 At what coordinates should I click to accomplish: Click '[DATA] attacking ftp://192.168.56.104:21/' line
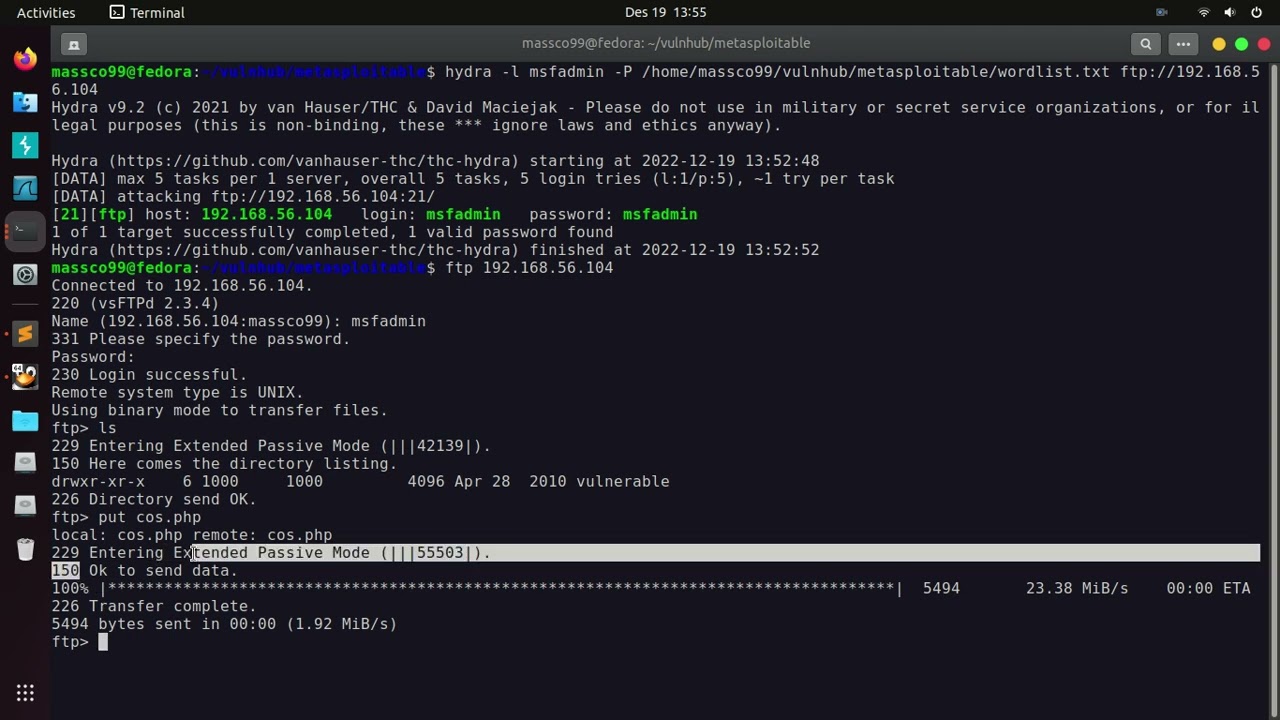(243, 197)
